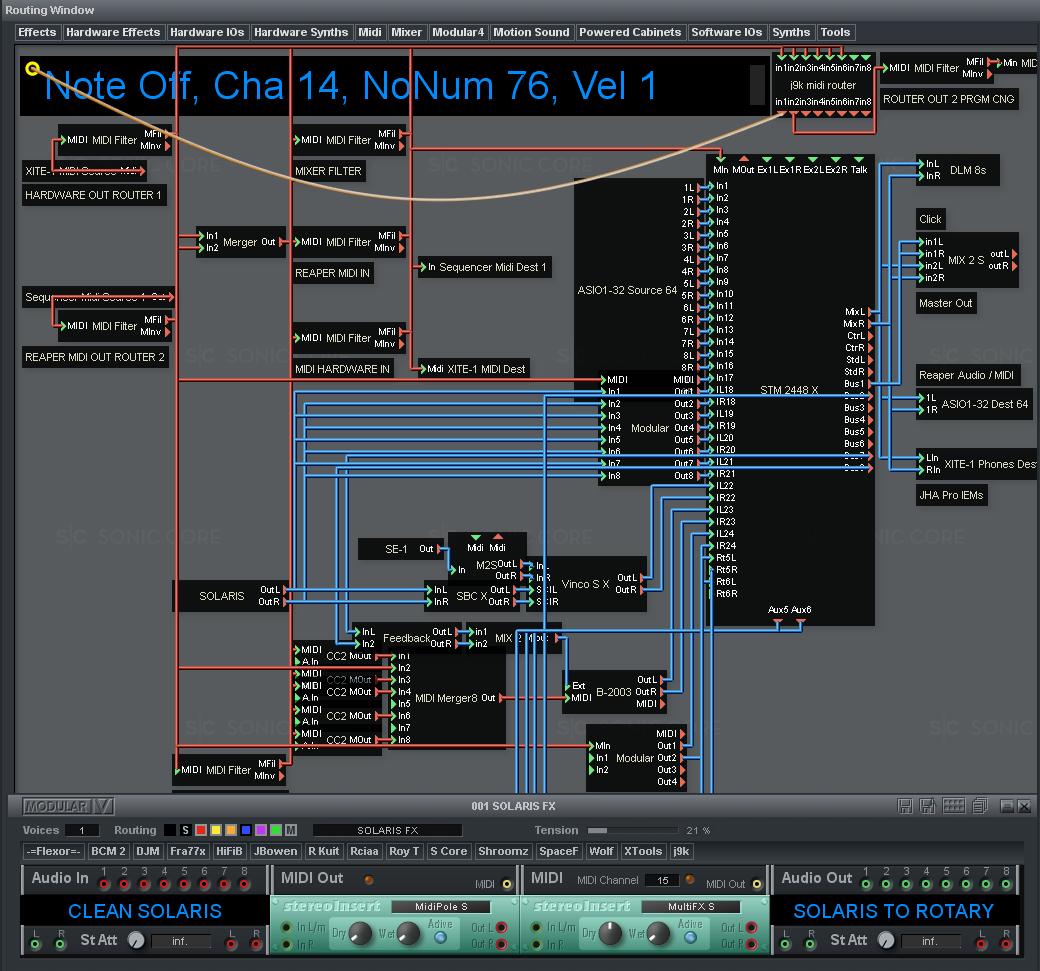Viewport: 1040px width, 971px height.
Task: Click Audio Out jack number 1
Action: pyautogui.click(x=866, y=884)
